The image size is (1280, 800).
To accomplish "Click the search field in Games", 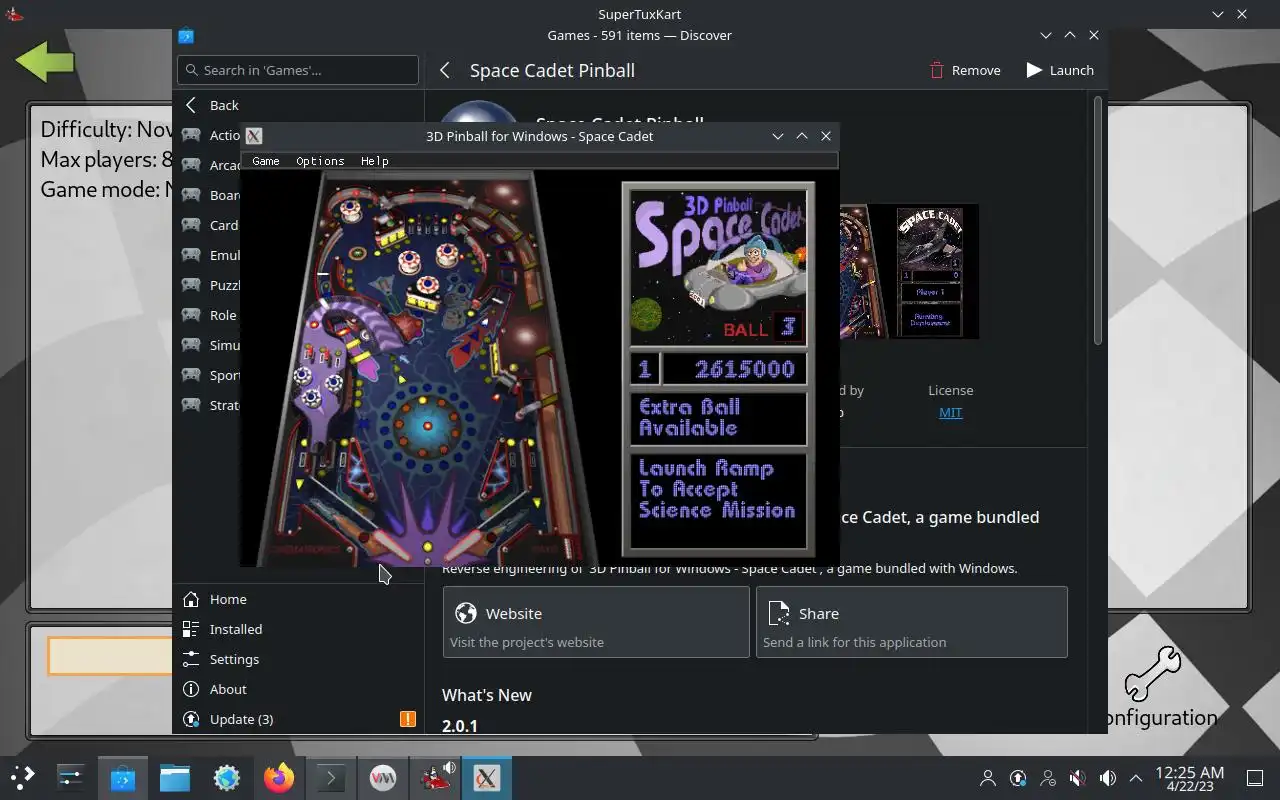I will (298, 70).
